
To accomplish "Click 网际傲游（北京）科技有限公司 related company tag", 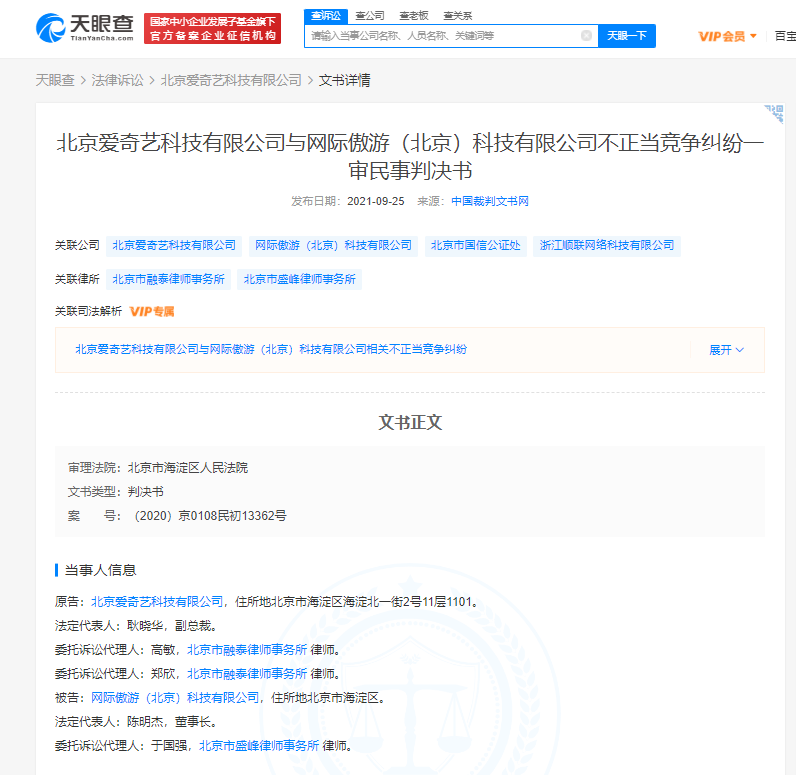I will point(333,246).
